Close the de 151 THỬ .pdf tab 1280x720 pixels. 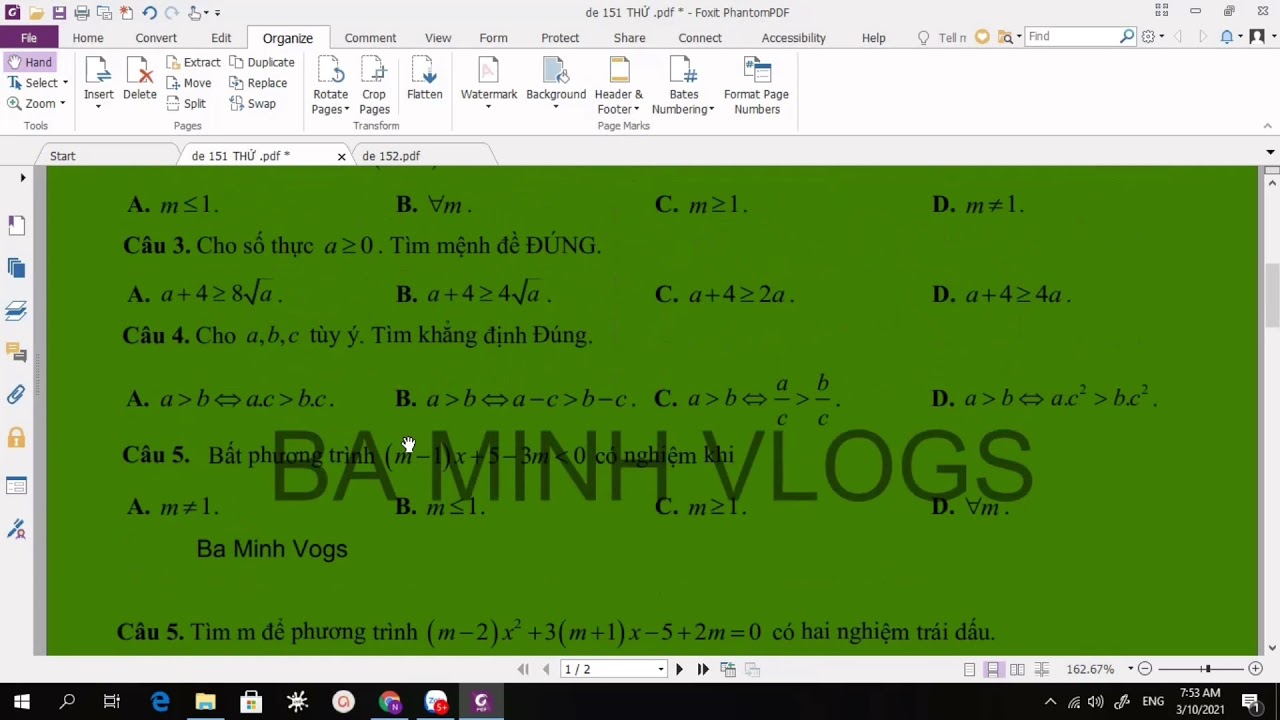point(341,157)
